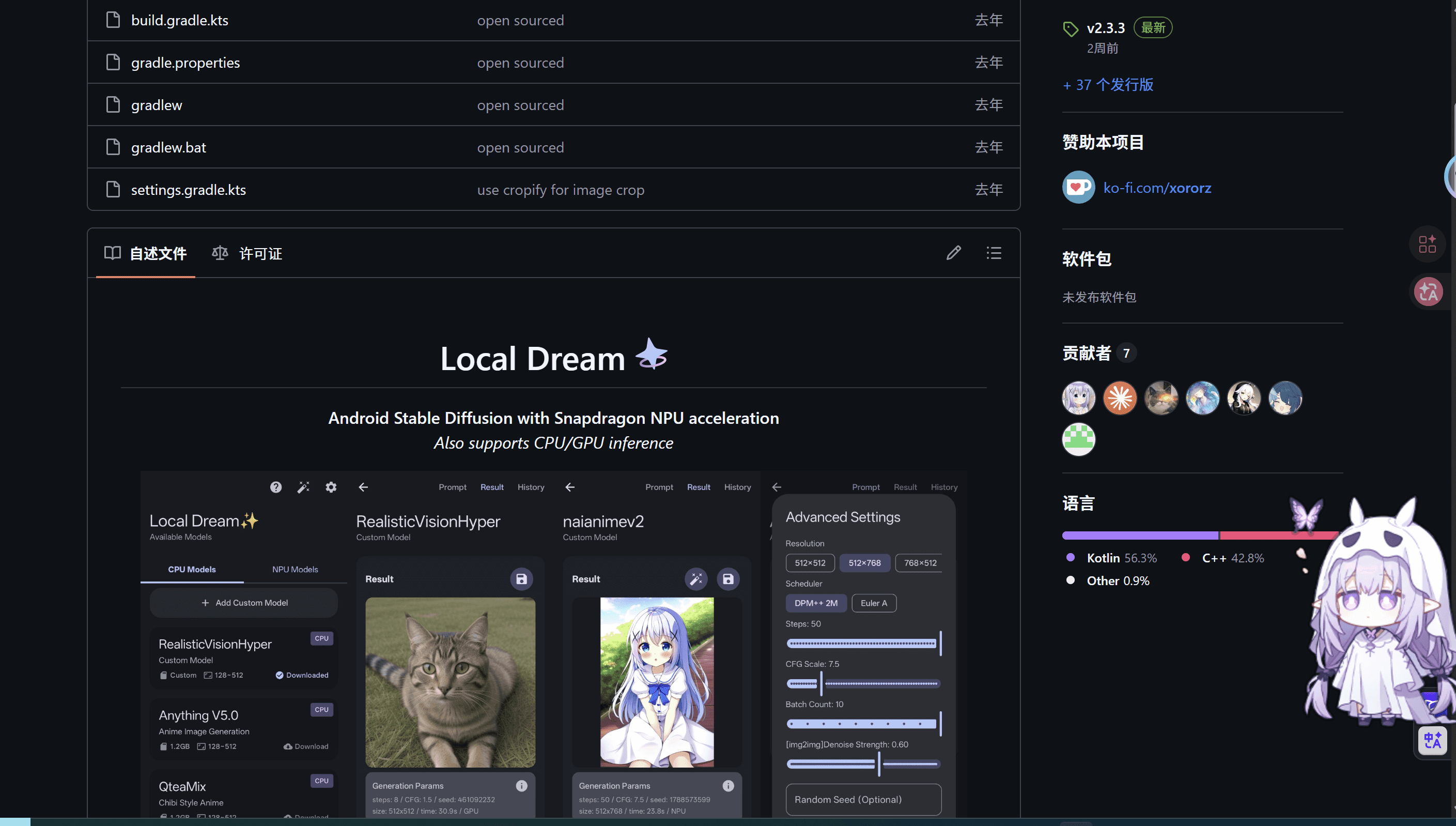Click the blue 中/A translate icon at bottom right
This screenshot has height=826, width=1456.
coord(1432,740)
